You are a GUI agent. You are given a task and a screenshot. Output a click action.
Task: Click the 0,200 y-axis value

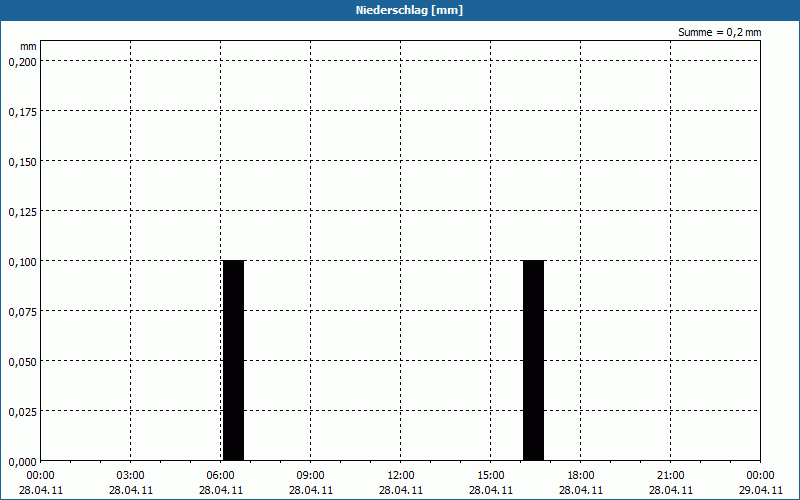tap(22, 62)
